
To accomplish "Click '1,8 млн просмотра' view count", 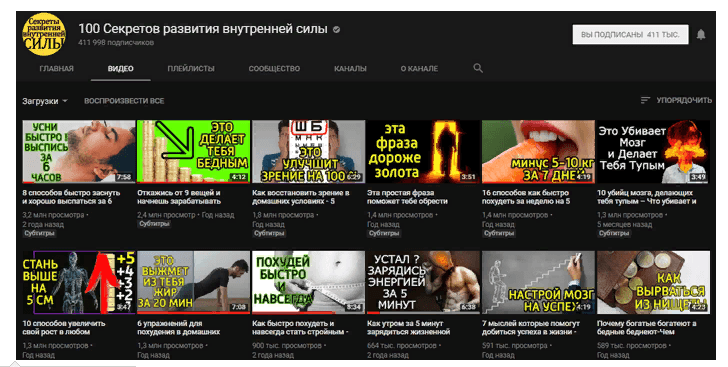I will (283, 215).
